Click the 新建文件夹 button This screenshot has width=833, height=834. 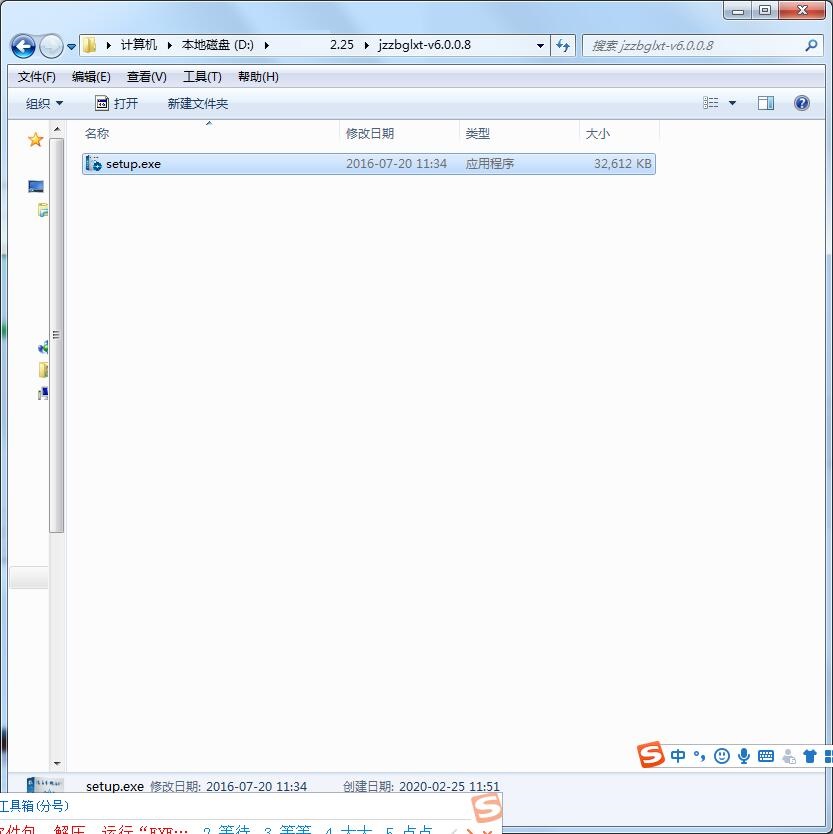198,103
